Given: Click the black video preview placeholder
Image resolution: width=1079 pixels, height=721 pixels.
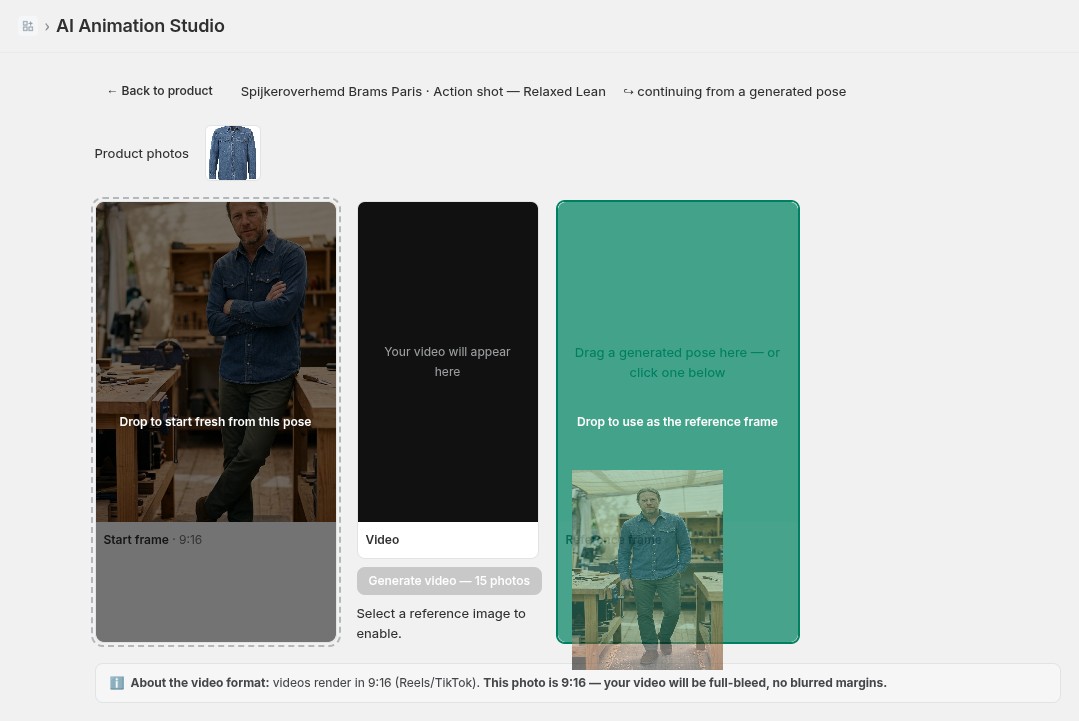Looking at the screenshot, I should tap(448, 362).
